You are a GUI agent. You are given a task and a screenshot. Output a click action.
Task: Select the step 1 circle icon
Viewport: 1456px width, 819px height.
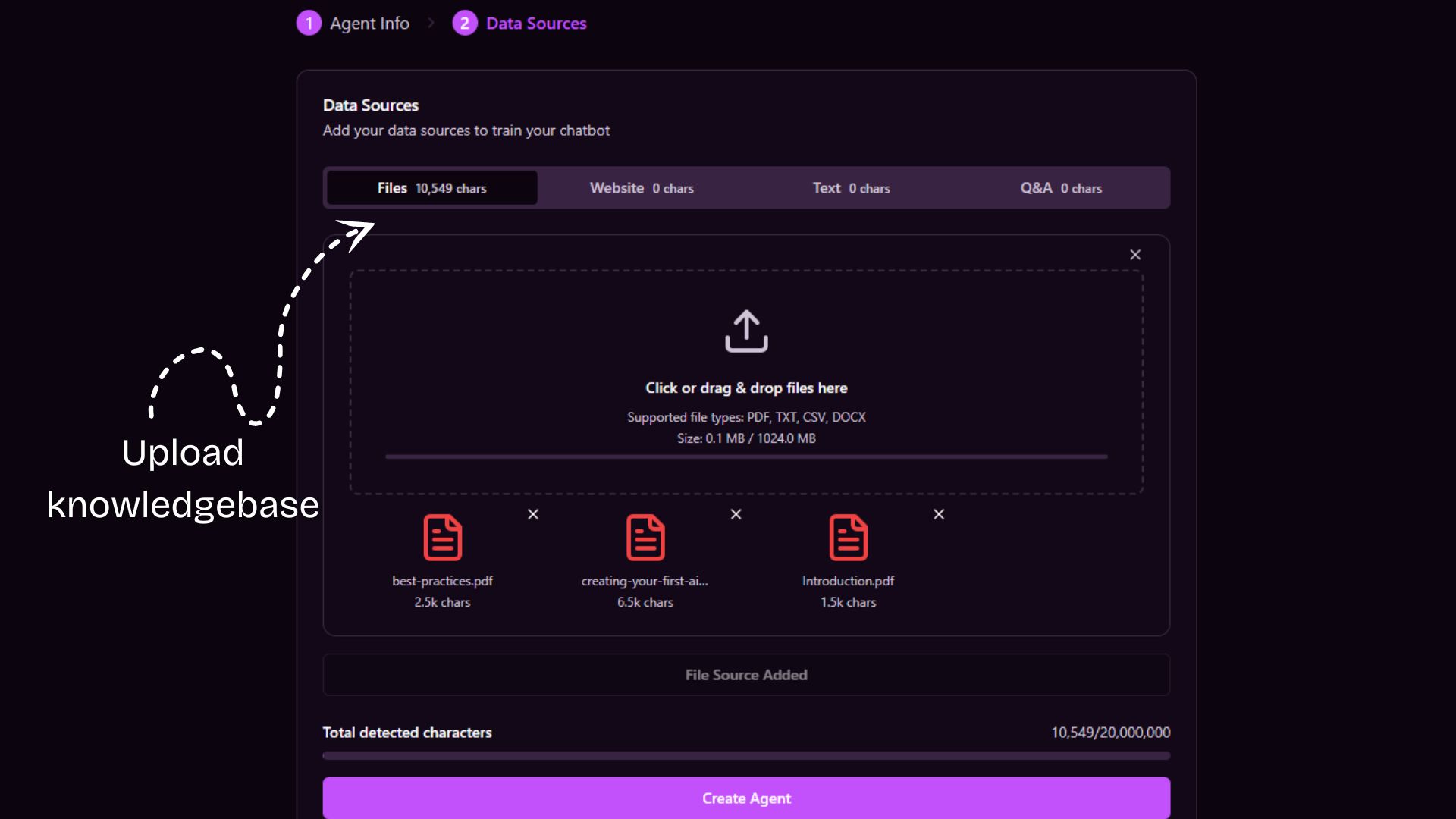click(309, 24)
